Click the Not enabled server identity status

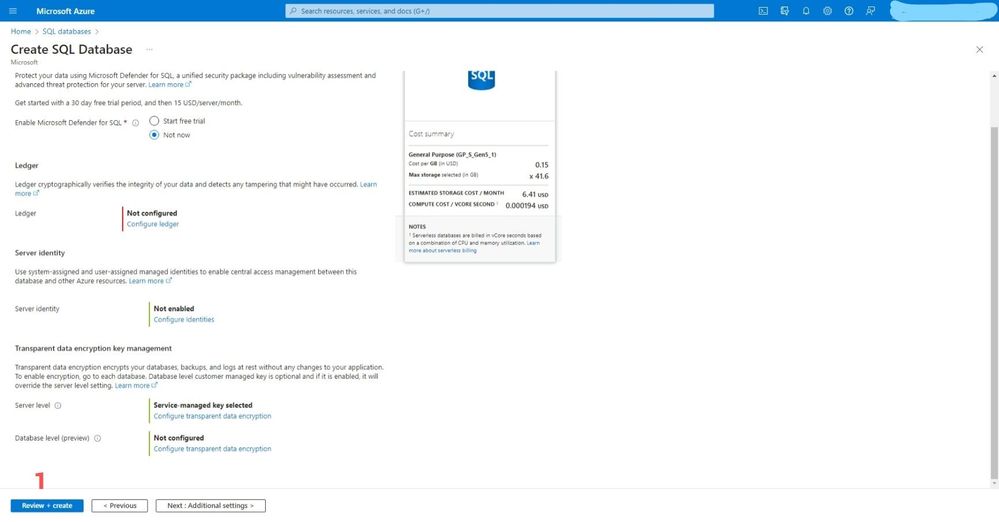(x=174, y=308)
